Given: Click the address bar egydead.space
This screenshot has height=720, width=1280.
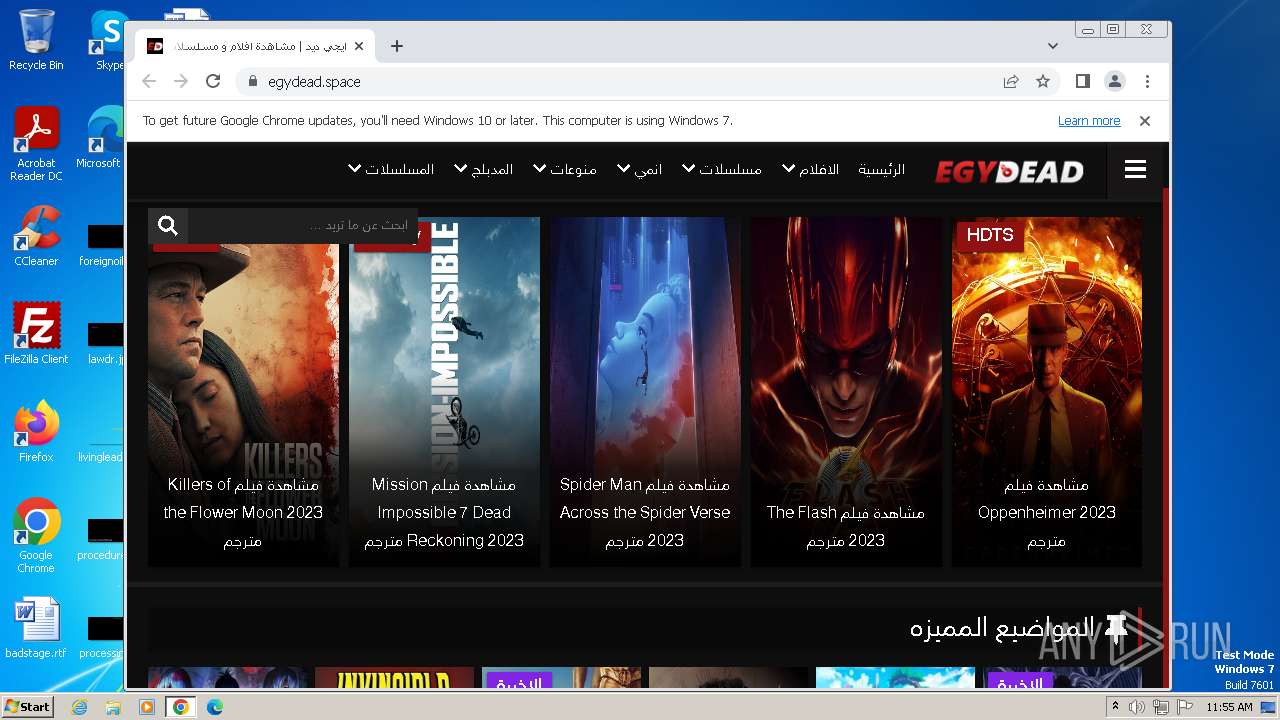Looking at the screenshot, I should coord(314,82).
